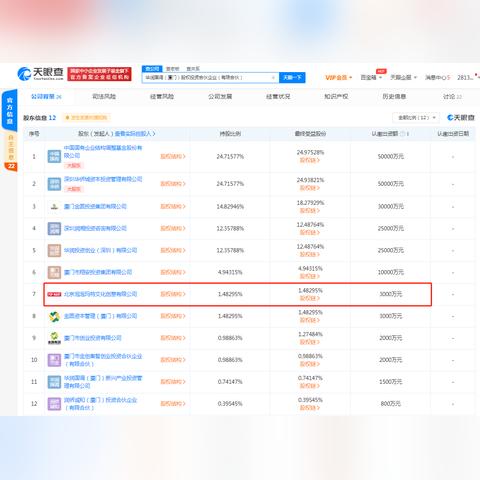480x480 pixels.
Task: Click the 持股比例 column header
Action: coord(230,134)
